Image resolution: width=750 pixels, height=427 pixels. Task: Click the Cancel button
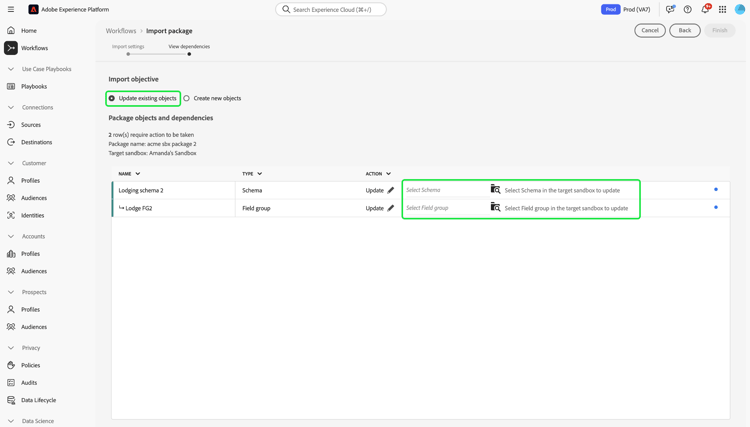click(x=650, y=30)
